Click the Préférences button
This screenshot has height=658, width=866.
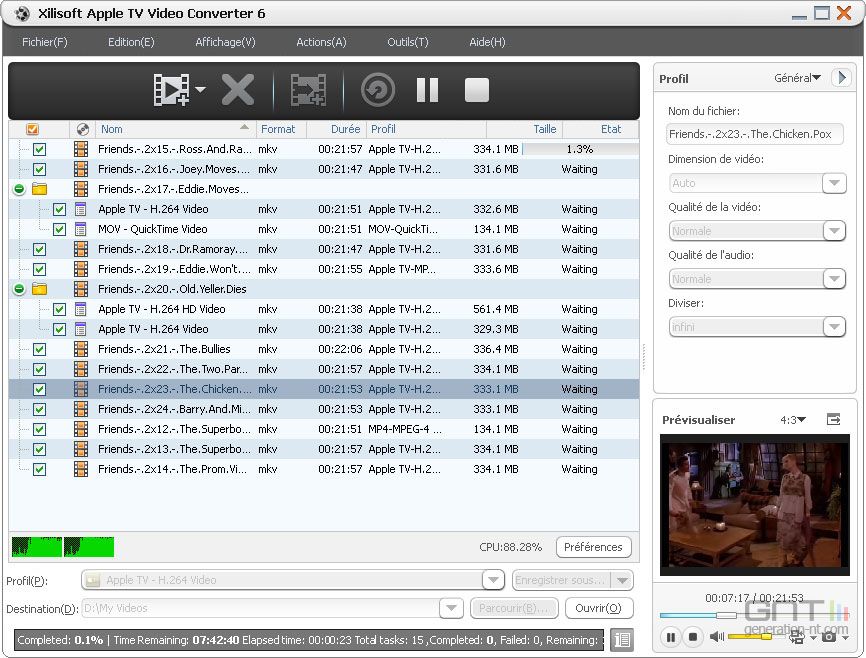(593, 547)
